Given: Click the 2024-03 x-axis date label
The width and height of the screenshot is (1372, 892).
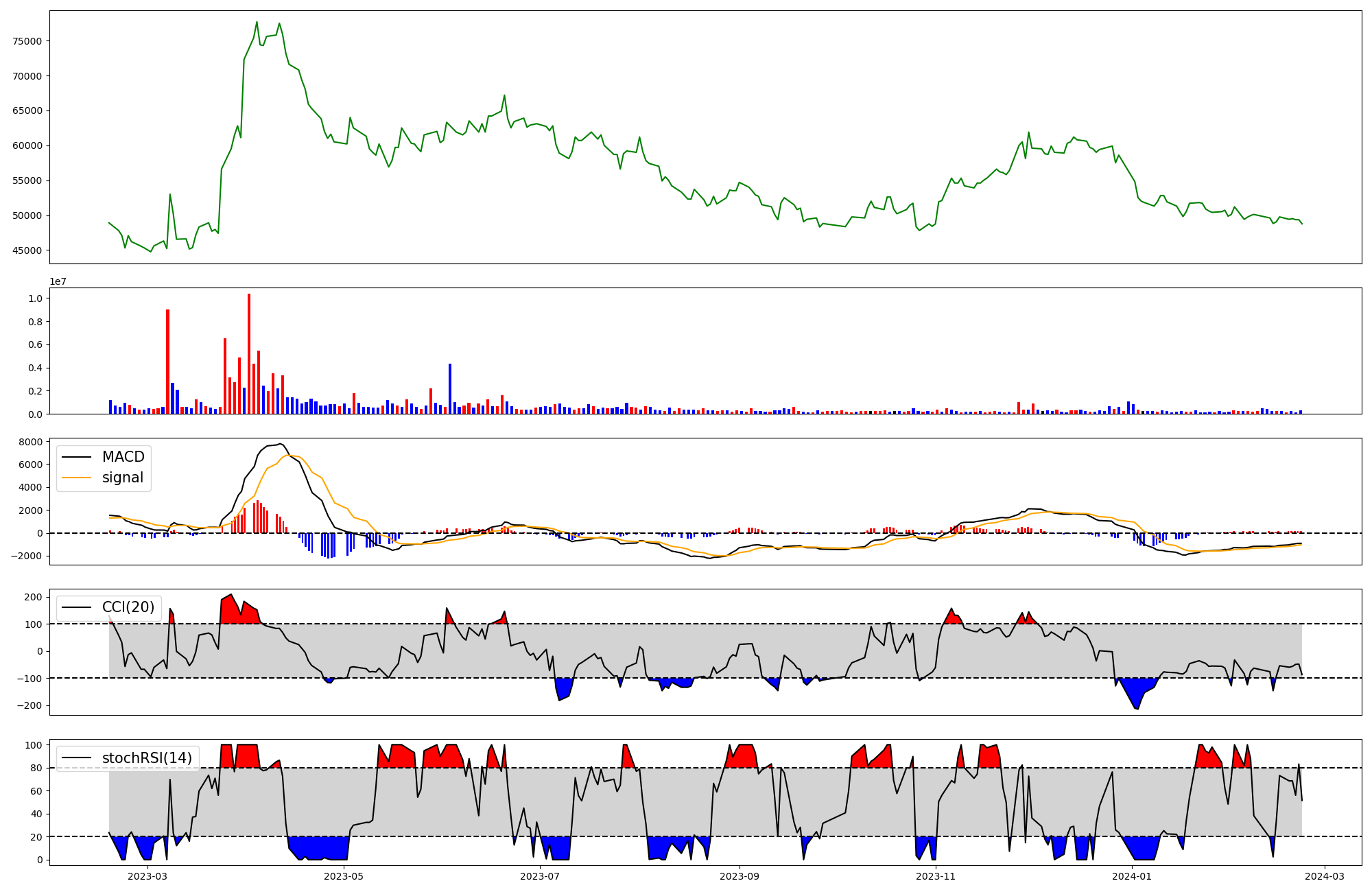Looking at the screenshot, I should pos(1325,876).
